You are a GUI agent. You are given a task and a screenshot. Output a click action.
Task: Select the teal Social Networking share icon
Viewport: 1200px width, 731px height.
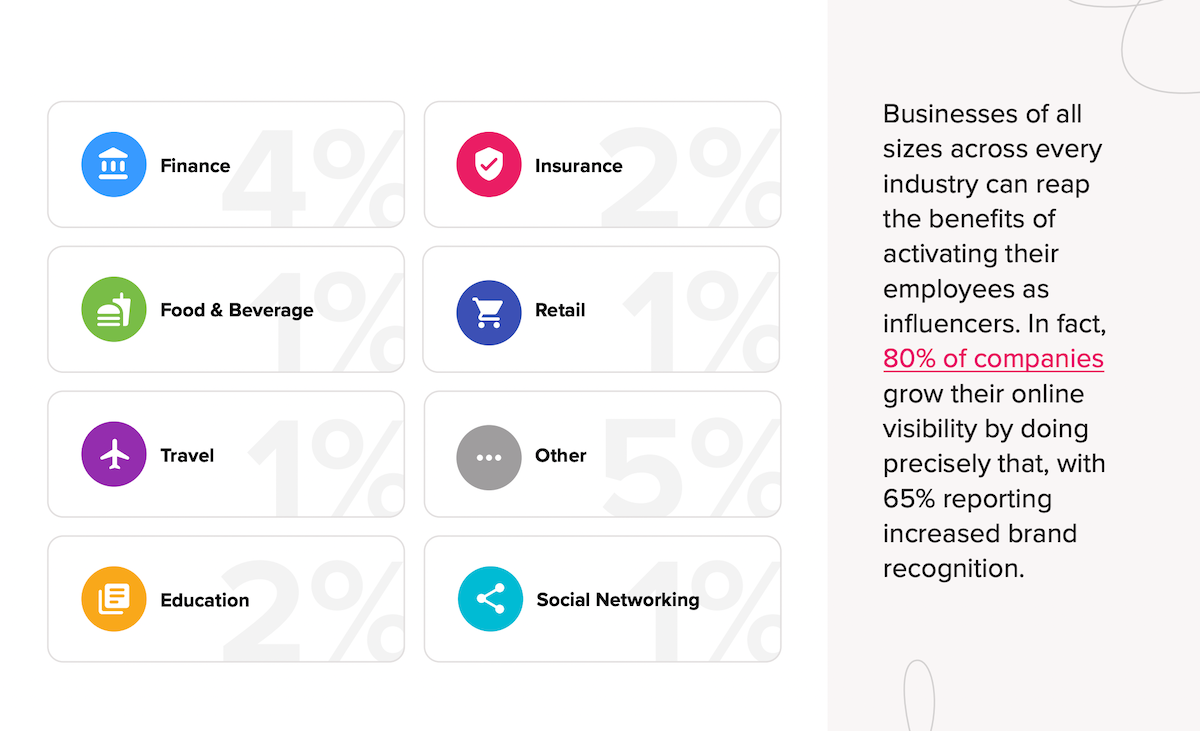pyautogui.click(x=490, y=599)
